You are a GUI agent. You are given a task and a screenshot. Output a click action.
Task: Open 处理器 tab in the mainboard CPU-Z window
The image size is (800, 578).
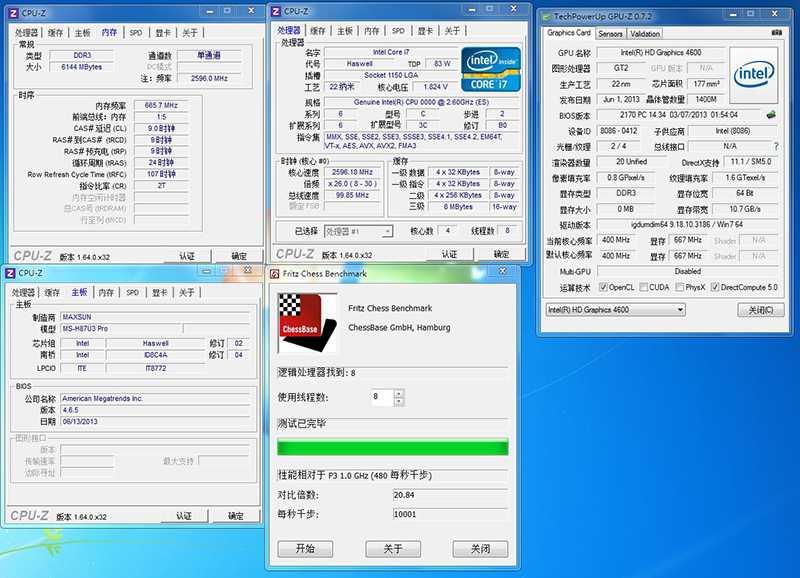point(23,292)
